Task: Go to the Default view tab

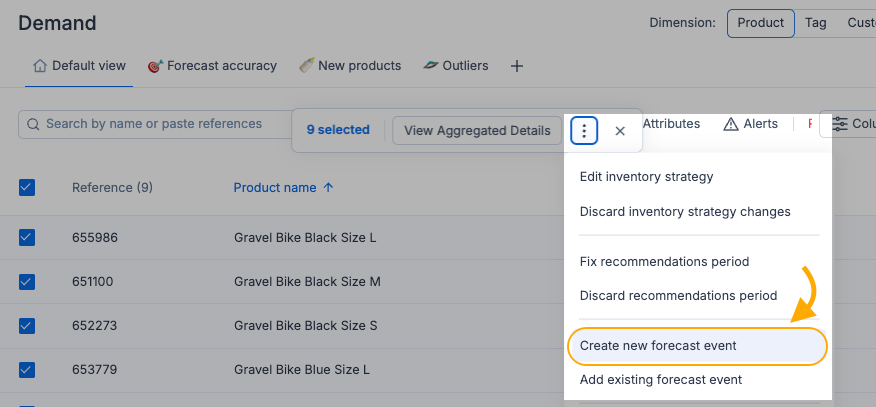Action: click(x=79, y=66)
